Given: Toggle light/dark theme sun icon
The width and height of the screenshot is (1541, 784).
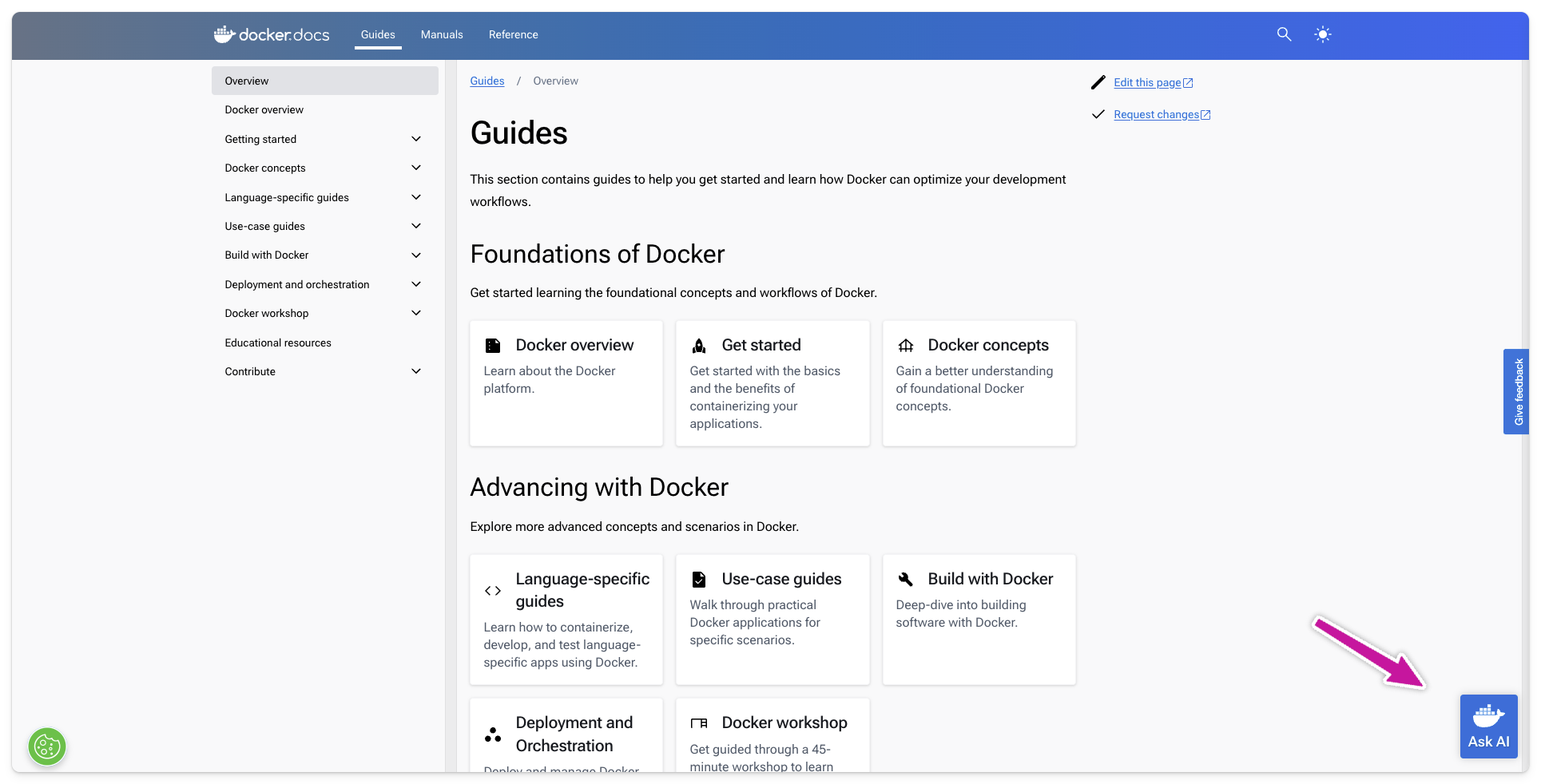Looking at the screenshot, I should (1323, 34).
